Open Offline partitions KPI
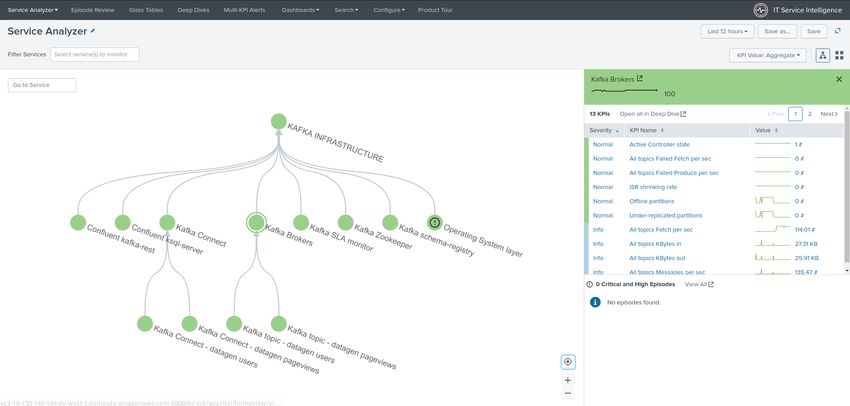Screen dimensions: 850x406 [x=652, y=201]
